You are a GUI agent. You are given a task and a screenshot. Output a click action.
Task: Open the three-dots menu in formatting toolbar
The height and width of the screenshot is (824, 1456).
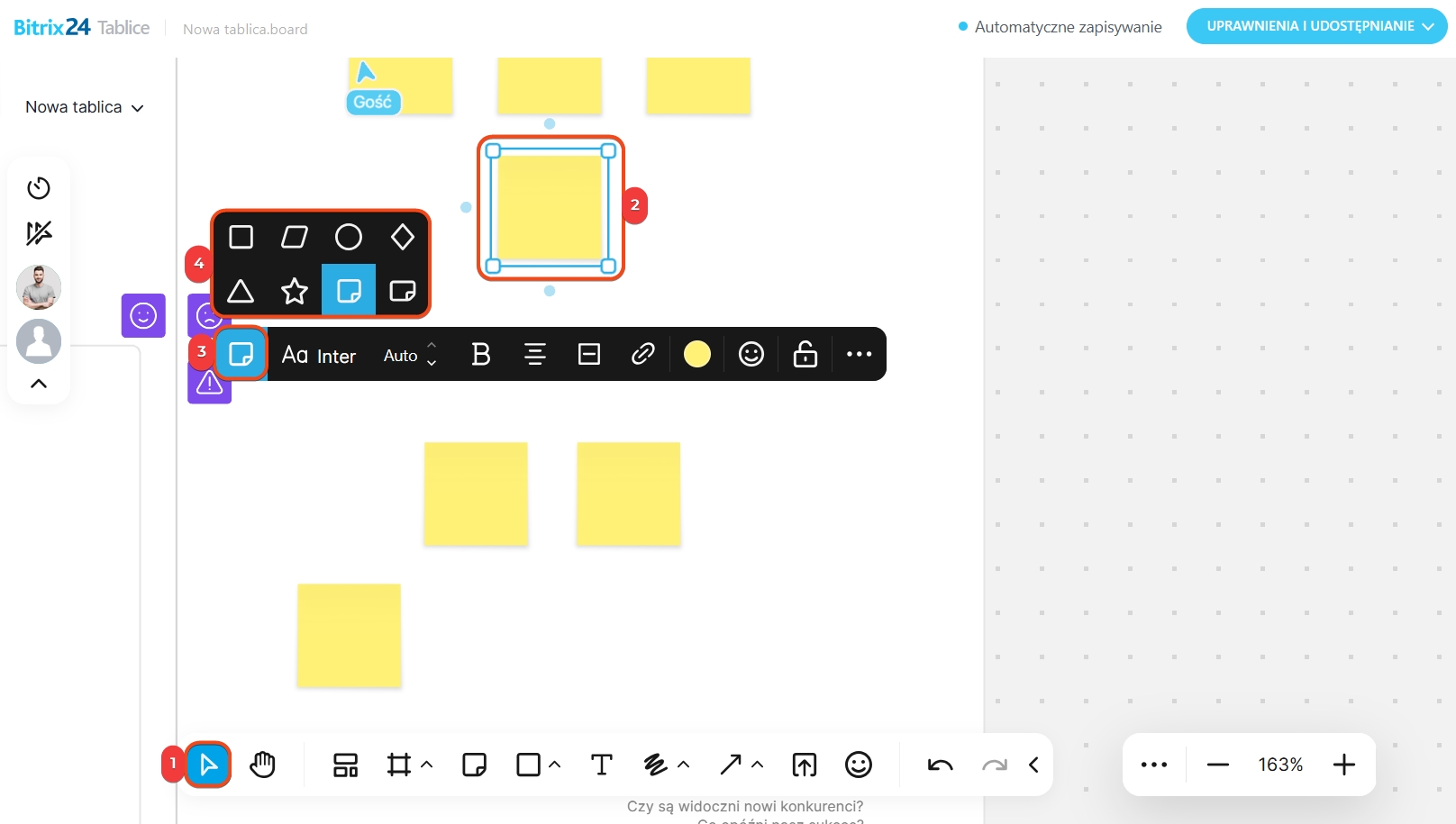pyautogui.click(x=859, y=354)
